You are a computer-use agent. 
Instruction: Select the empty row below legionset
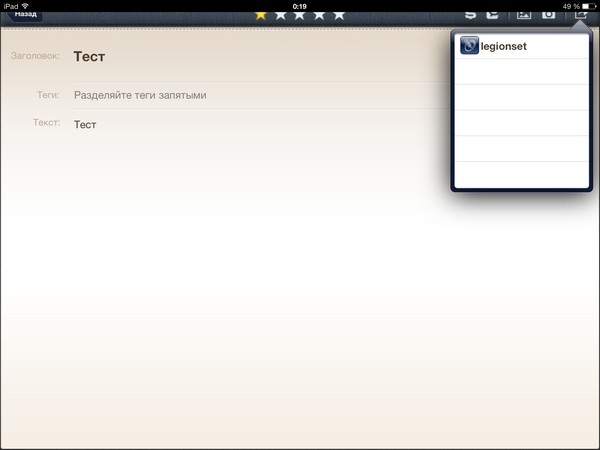(x=521, y=72)
